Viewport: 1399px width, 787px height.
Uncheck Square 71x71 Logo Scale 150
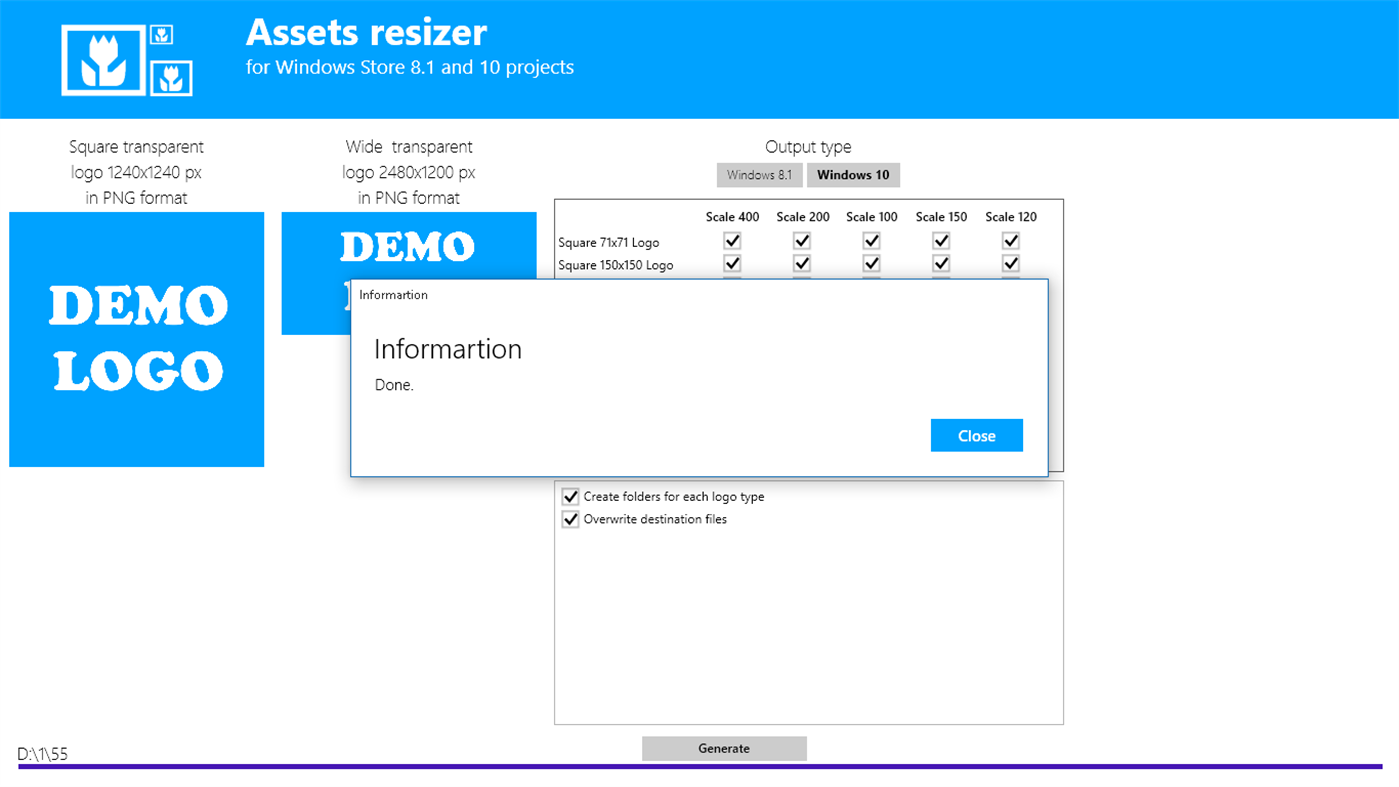941,241
